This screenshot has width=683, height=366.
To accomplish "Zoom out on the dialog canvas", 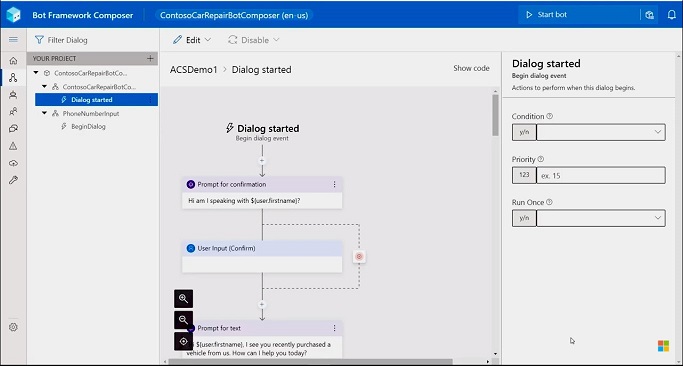I will [183, 320].
